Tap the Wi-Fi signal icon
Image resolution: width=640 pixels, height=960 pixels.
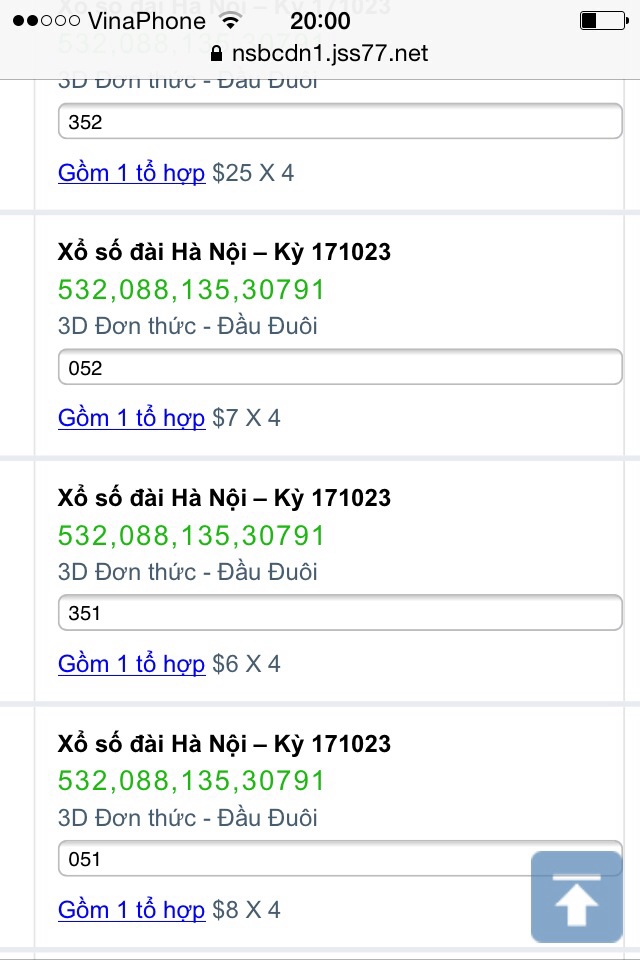230,21
